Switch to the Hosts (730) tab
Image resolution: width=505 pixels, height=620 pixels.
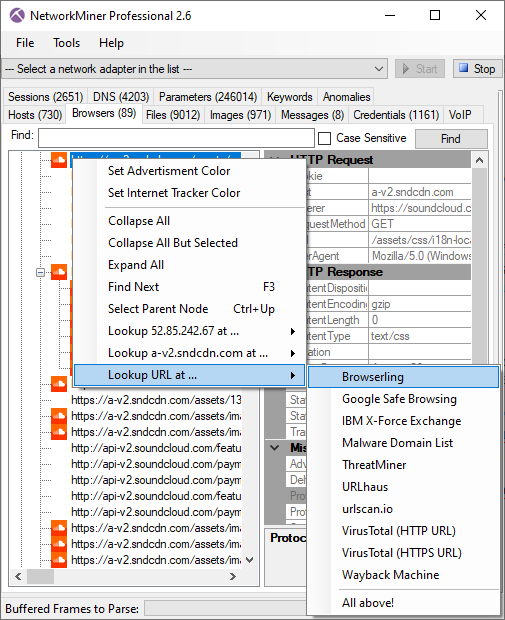pyautogui.click(x=35, y=115)
